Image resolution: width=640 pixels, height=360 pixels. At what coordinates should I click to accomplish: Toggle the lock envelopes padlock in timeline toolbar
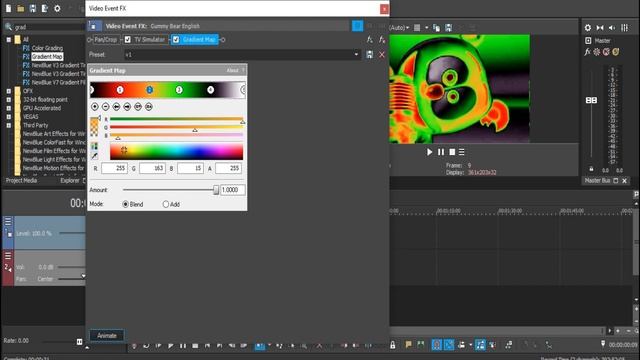(393, 345)
